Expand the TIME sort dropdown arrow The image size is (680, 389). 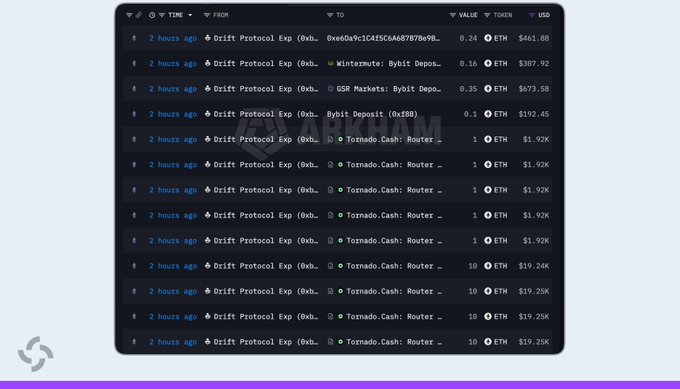pyautogui.click(x=190, y=15)
